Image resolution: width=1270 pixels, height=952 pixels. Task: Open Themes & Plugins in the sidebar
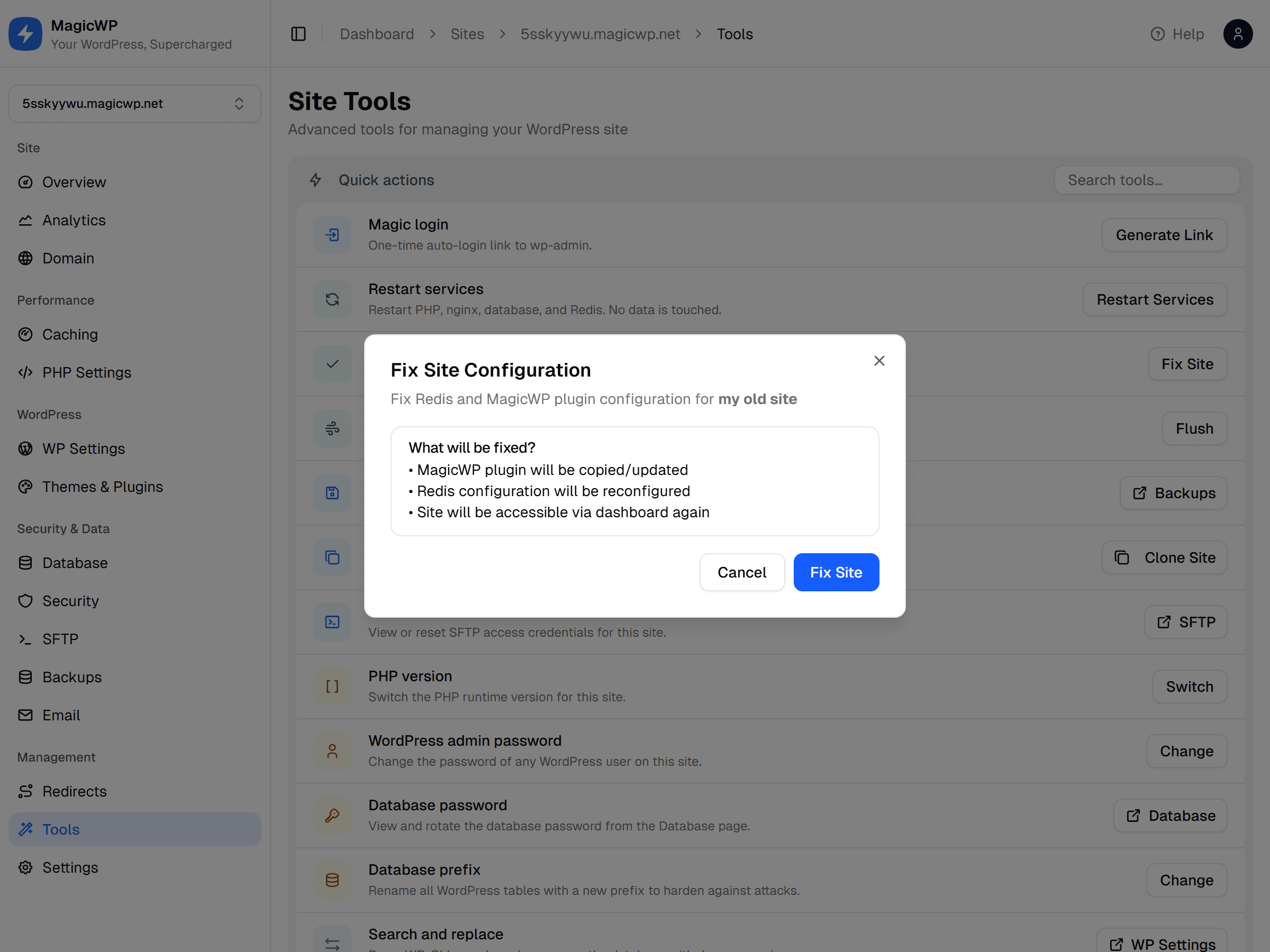135,487
